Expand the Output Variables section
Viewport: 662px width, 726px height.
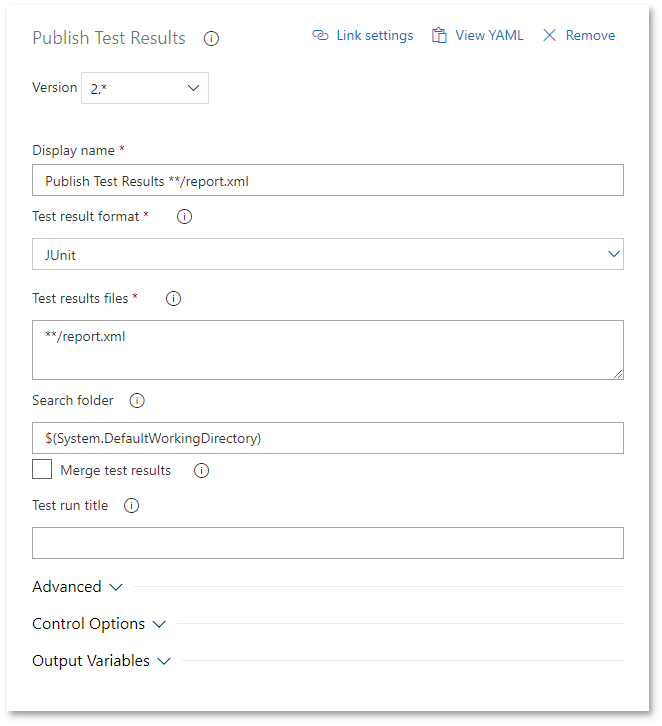point(101,661)
